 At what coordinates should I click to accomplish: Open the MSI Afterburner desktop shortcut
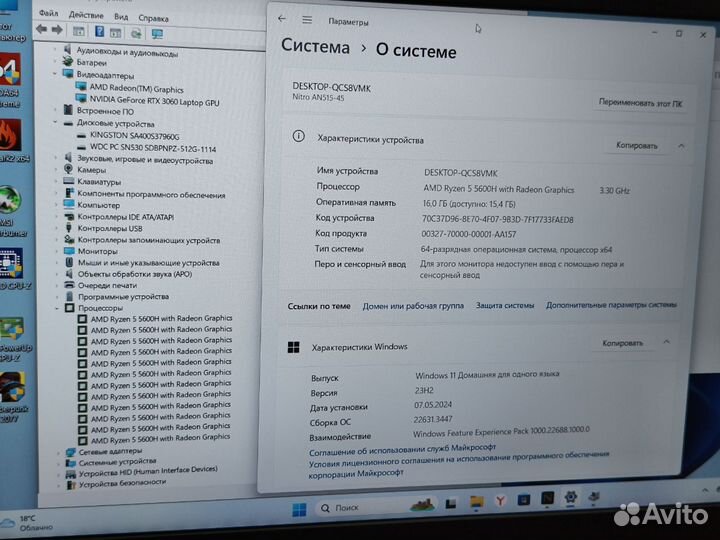click(x=12, y=212)
